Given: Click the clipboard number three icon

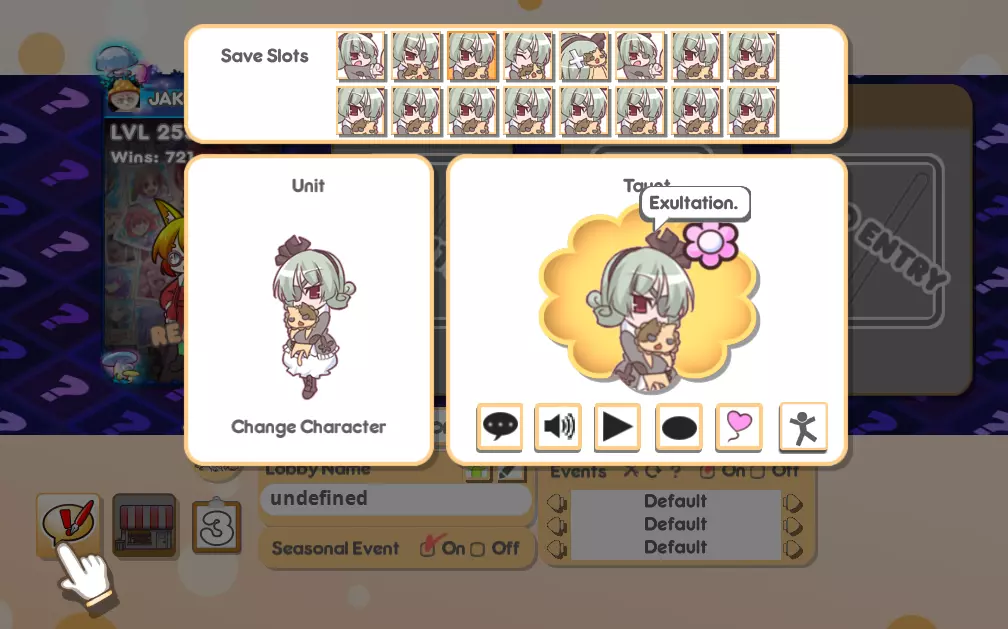Looking at the screenshot, I should click(217, 526).
